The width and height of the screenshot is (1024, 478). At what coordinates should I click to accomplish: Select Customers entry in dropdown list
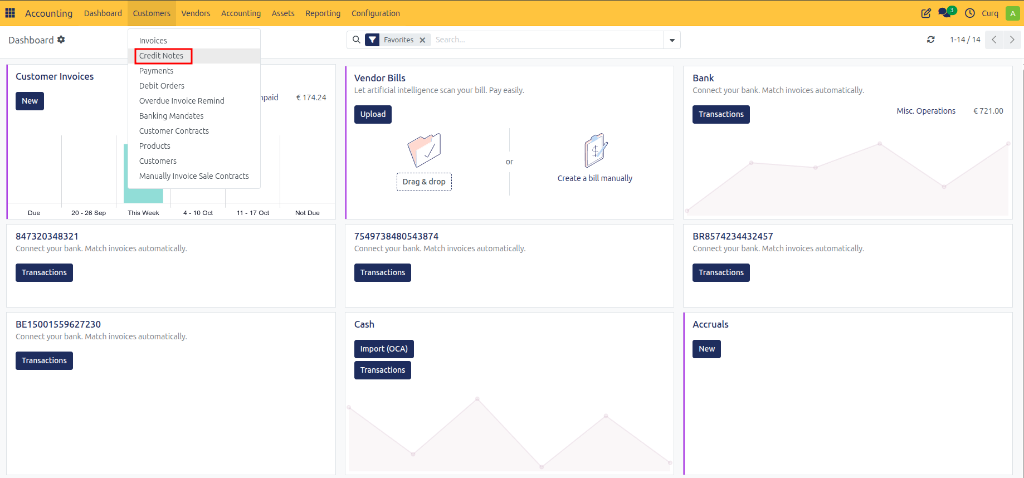click(195, 161)
